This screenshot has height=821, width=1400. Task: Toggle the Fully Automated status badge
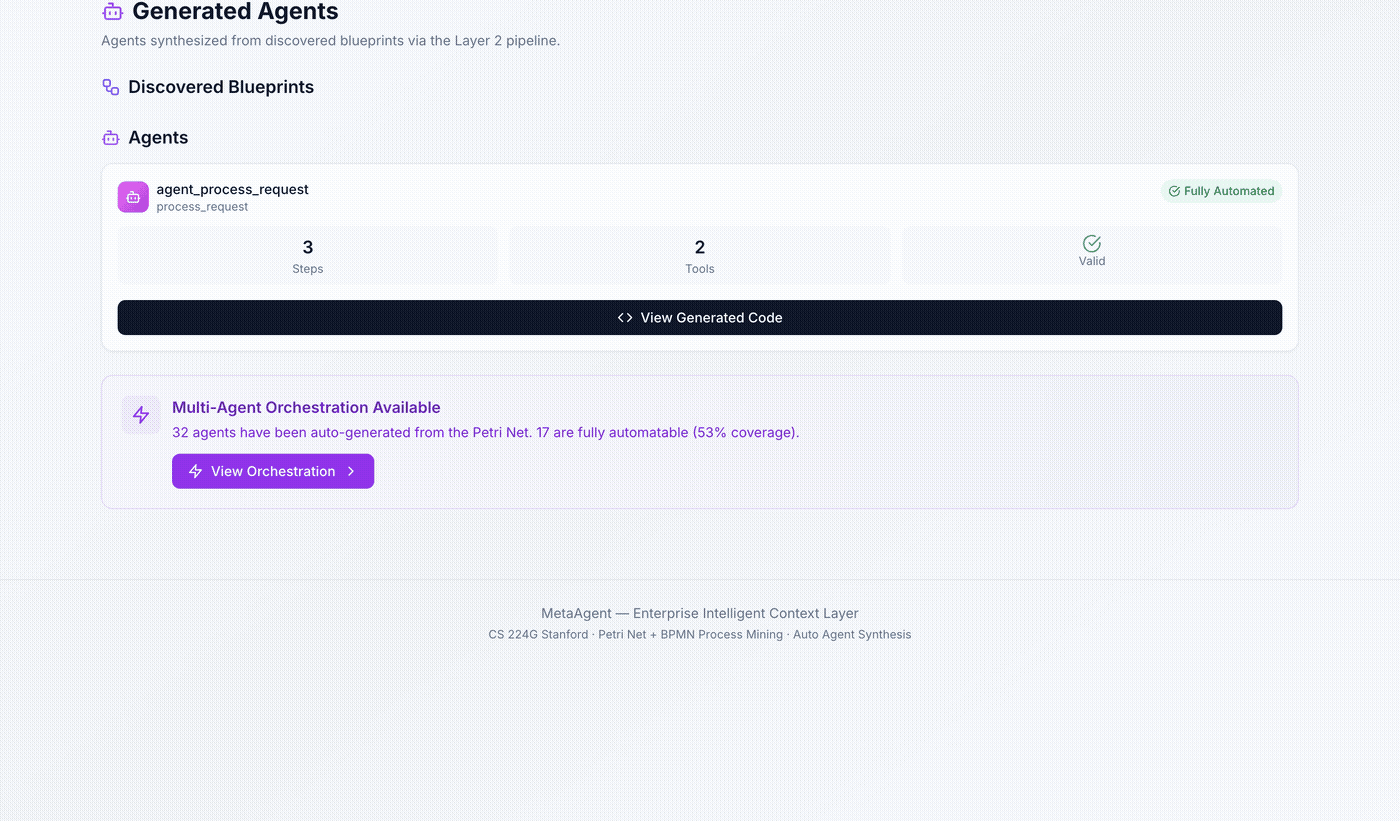1221,191
